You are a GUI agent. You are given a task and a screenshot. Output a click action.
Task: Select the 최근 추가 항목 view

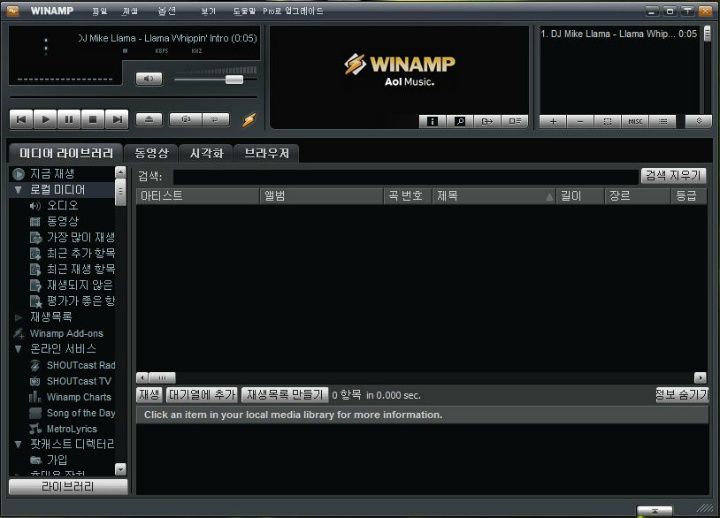[80, 253]
